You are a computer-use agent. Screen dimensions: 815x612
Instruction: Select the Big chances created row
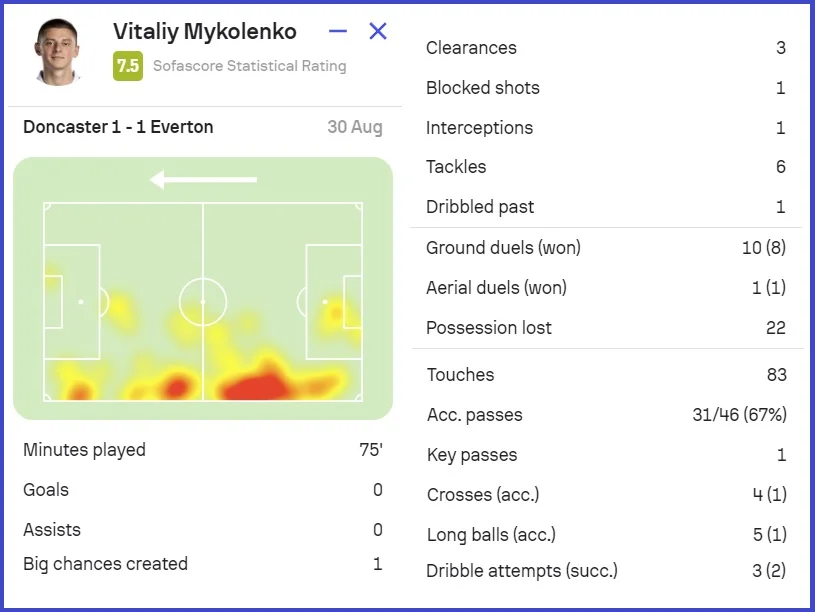point(203,564)
